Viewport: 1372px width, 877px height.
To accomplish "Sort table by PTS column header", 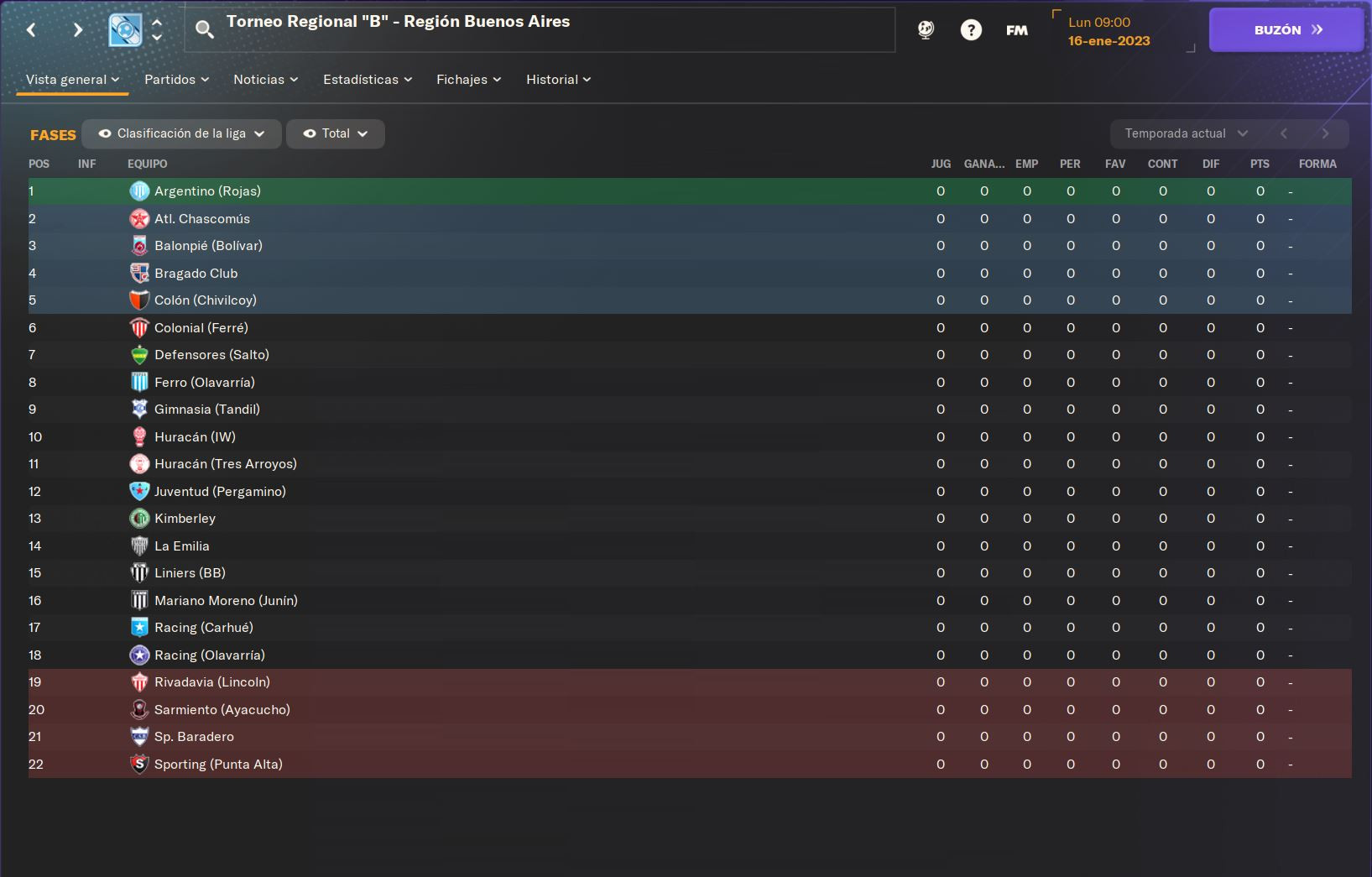I will pyautogui.click(x=1260, y=164).
